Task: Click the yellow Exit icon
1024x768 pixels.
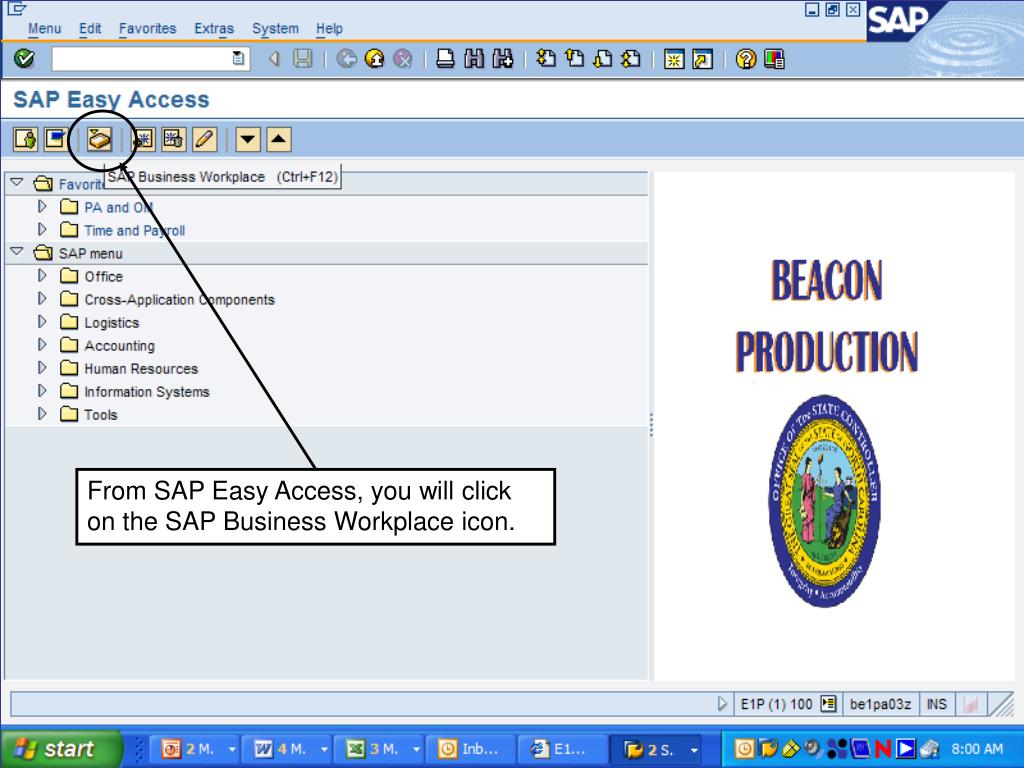Action: coord(375,59)
